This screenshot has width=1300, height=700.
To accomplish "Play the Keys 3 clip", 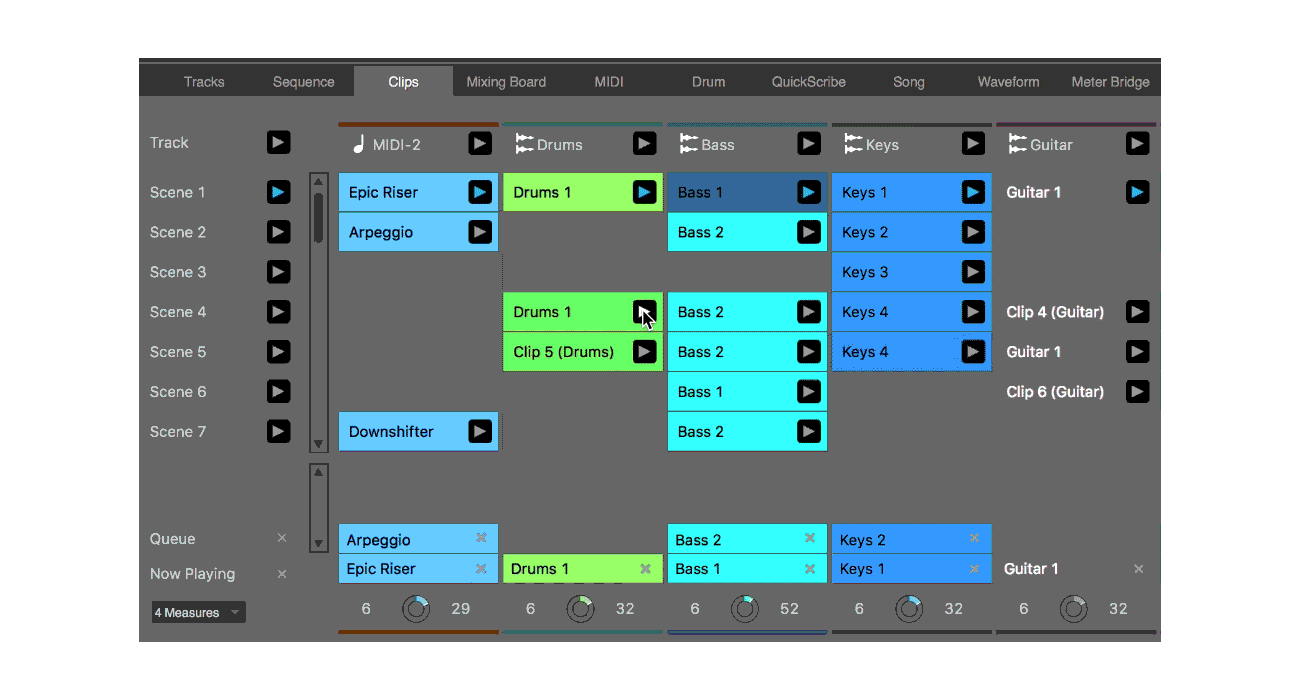I will 973,272.
